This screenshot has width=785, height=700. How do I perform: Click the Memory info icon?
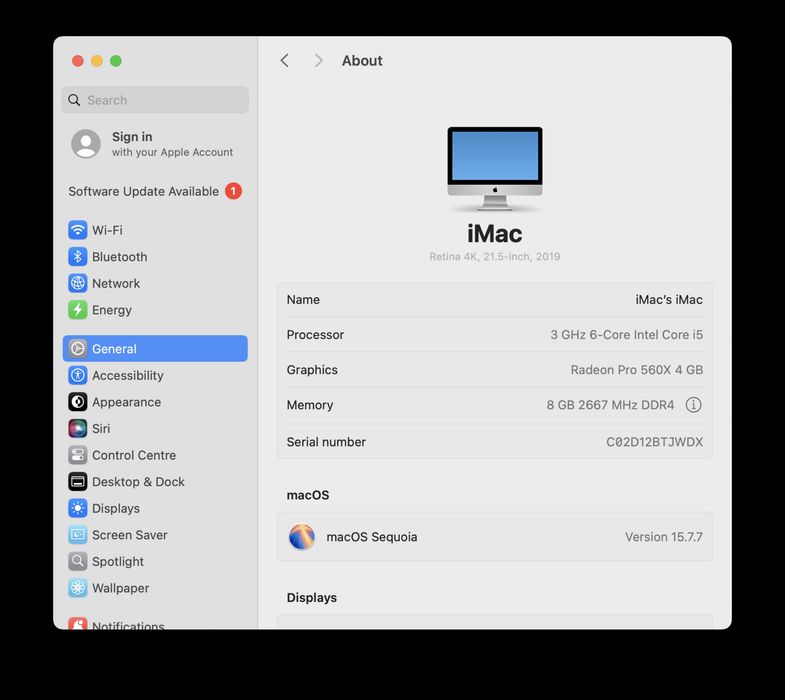693,405
